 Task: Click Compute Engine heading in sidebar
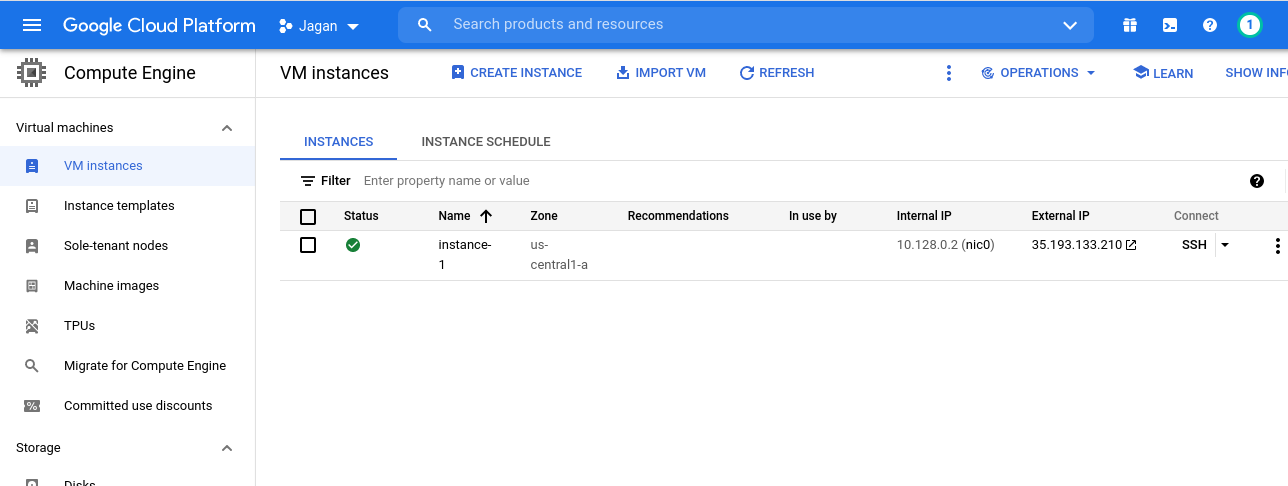[x=130, y=73]
